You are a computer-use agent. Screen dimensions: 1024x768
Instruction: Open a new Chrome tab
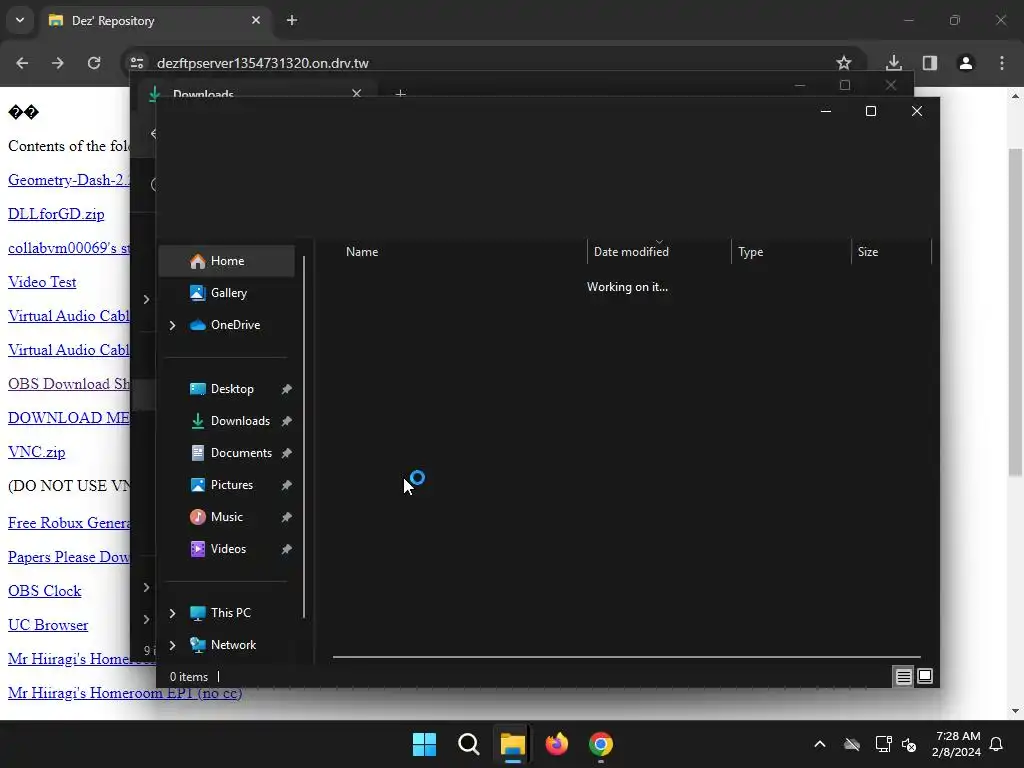292,20
